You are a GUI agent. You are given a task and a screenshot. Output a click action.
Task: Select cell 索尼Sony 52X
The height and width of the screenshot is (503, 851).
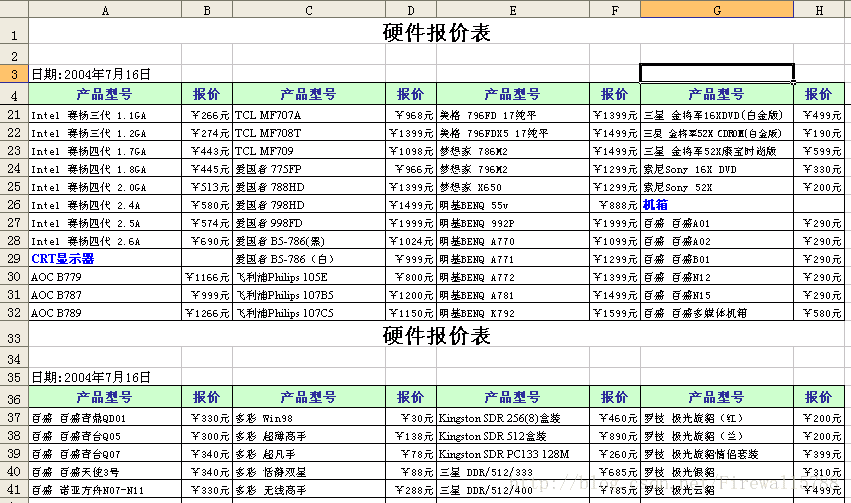click(717, 187)
